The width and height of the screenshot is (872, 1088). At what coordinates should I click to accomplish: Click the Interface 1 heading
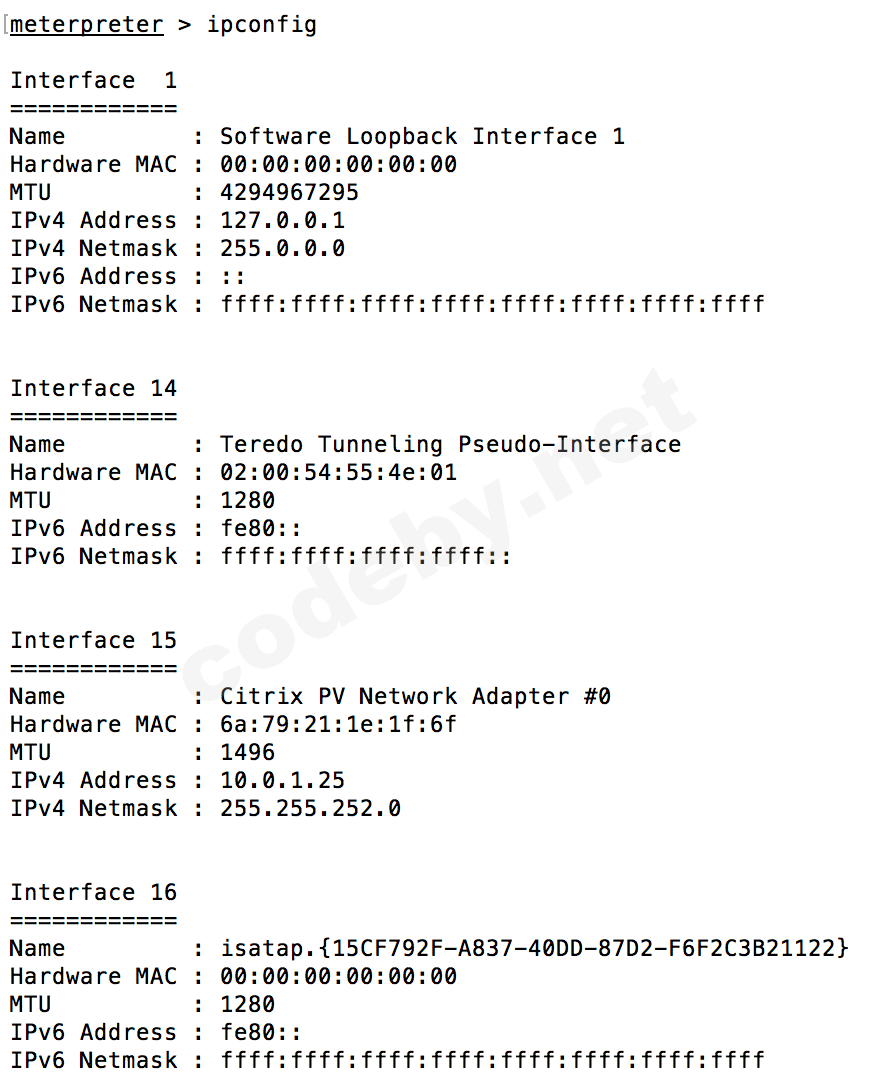pos(93,81)
